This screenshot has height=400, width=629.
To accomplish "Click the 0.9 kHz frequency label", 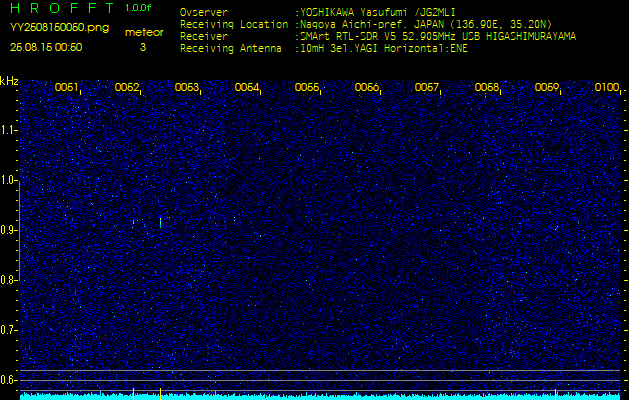I will click(8, 230).
